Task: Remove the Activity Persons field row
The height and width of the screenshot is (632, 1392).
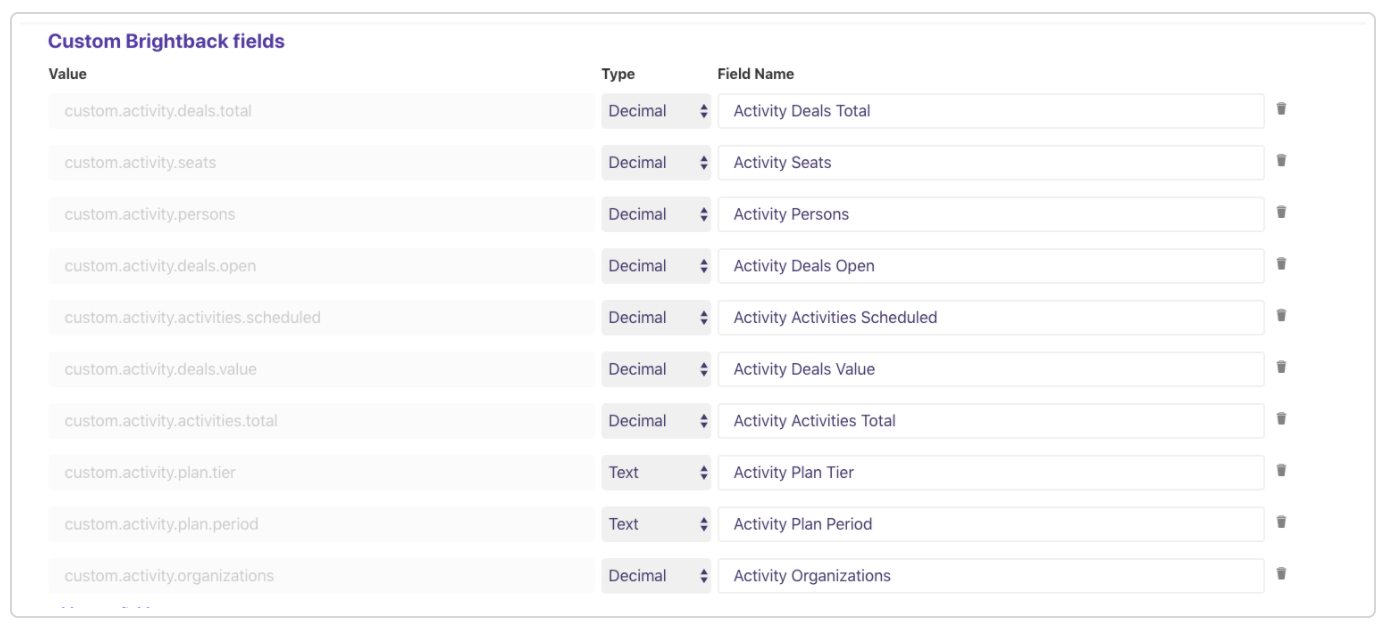Action: (1281, 213)
